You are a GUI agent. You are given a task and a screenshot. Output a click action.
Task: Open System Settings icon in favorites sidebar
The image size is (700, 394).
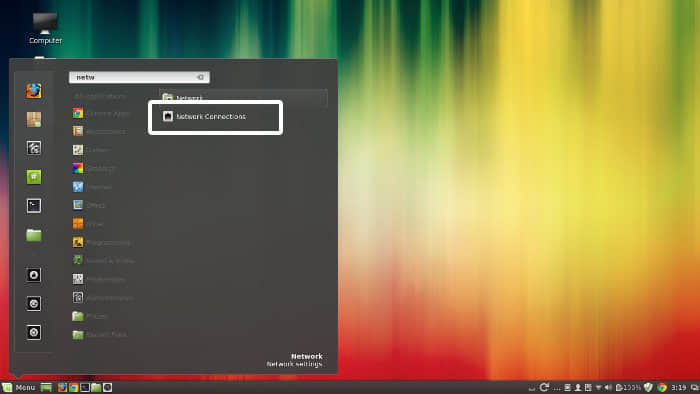[33, 148]
